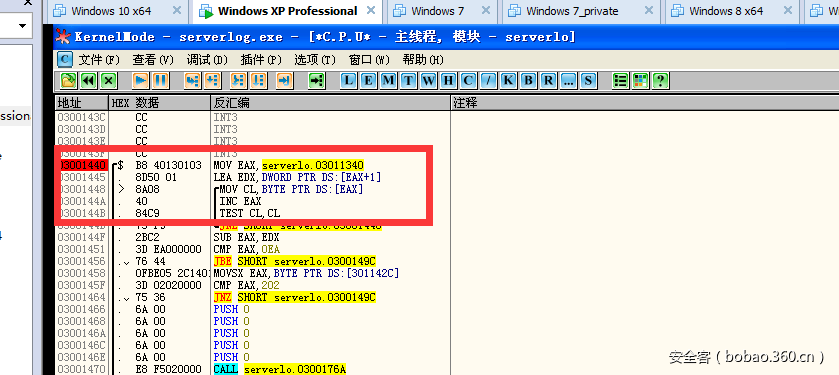Select the LEA EDX, DWORD PTR DS:[EAX+1] line
The image size is (839, 375).
pos(297,178)
